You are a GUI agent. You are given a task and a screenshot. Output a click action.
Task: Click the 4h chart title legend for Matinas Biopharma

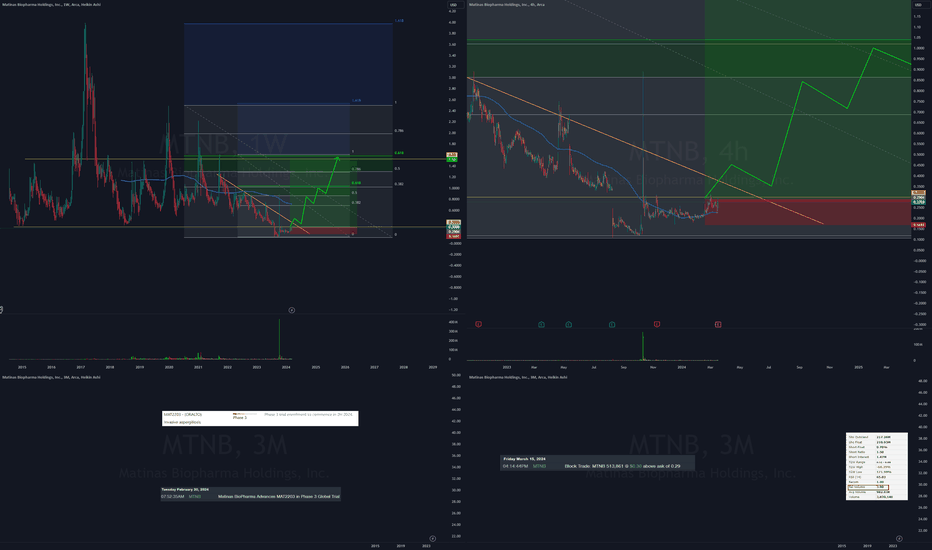(506, 5)
